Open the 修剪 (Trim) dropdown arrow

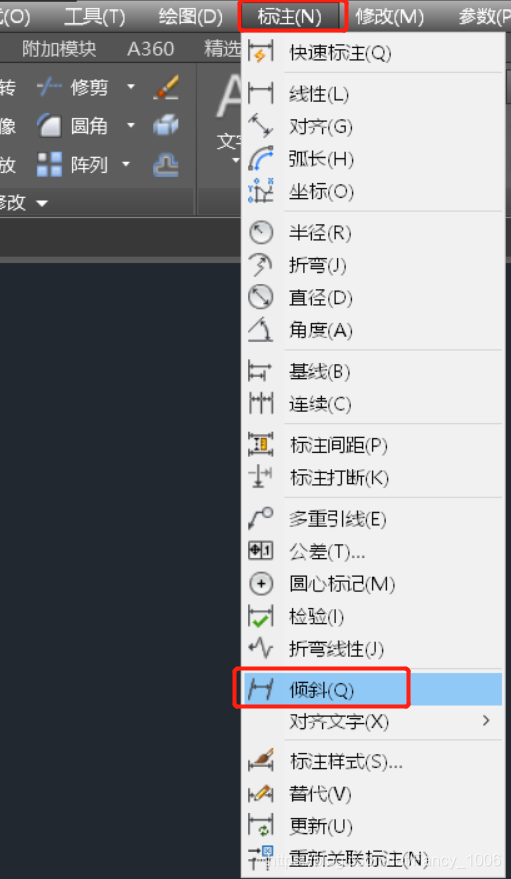tap(131, 86)
